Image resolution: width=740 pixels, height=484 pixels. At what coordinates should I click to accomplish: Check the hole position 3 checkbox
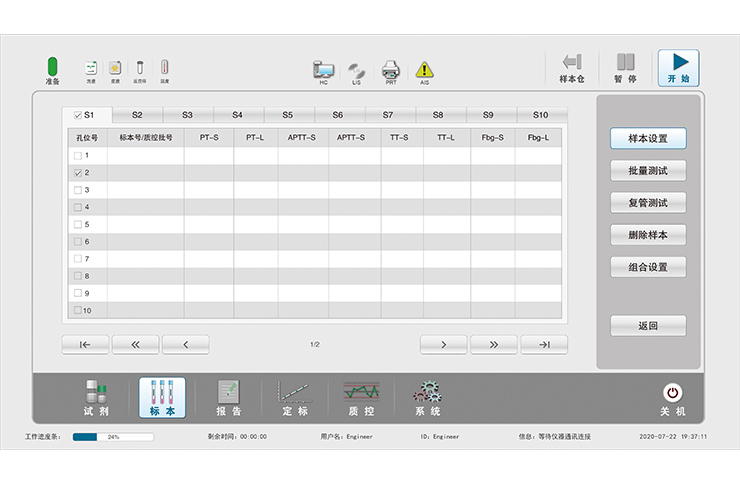tap(78, 190)
